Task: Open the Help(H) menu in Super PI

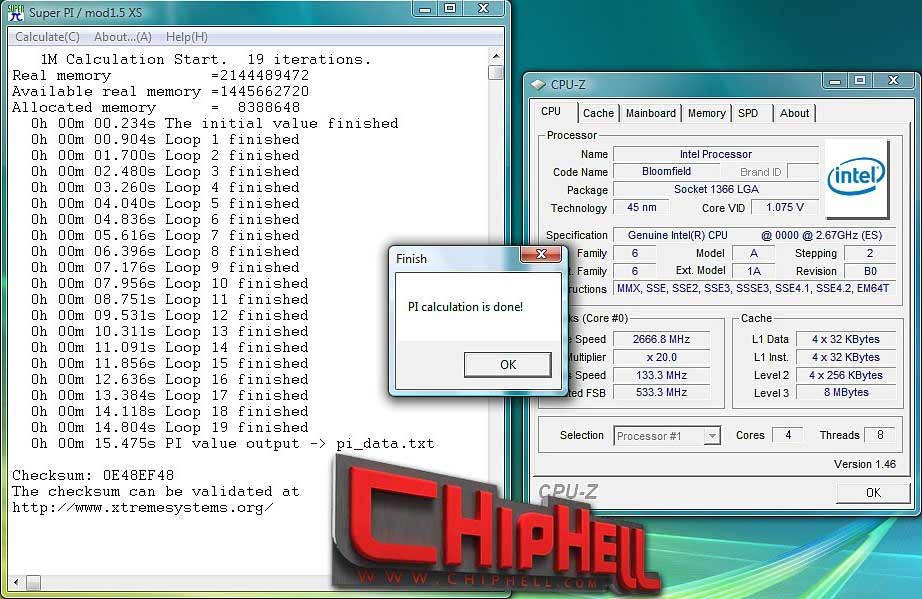Action: (187, 37)
